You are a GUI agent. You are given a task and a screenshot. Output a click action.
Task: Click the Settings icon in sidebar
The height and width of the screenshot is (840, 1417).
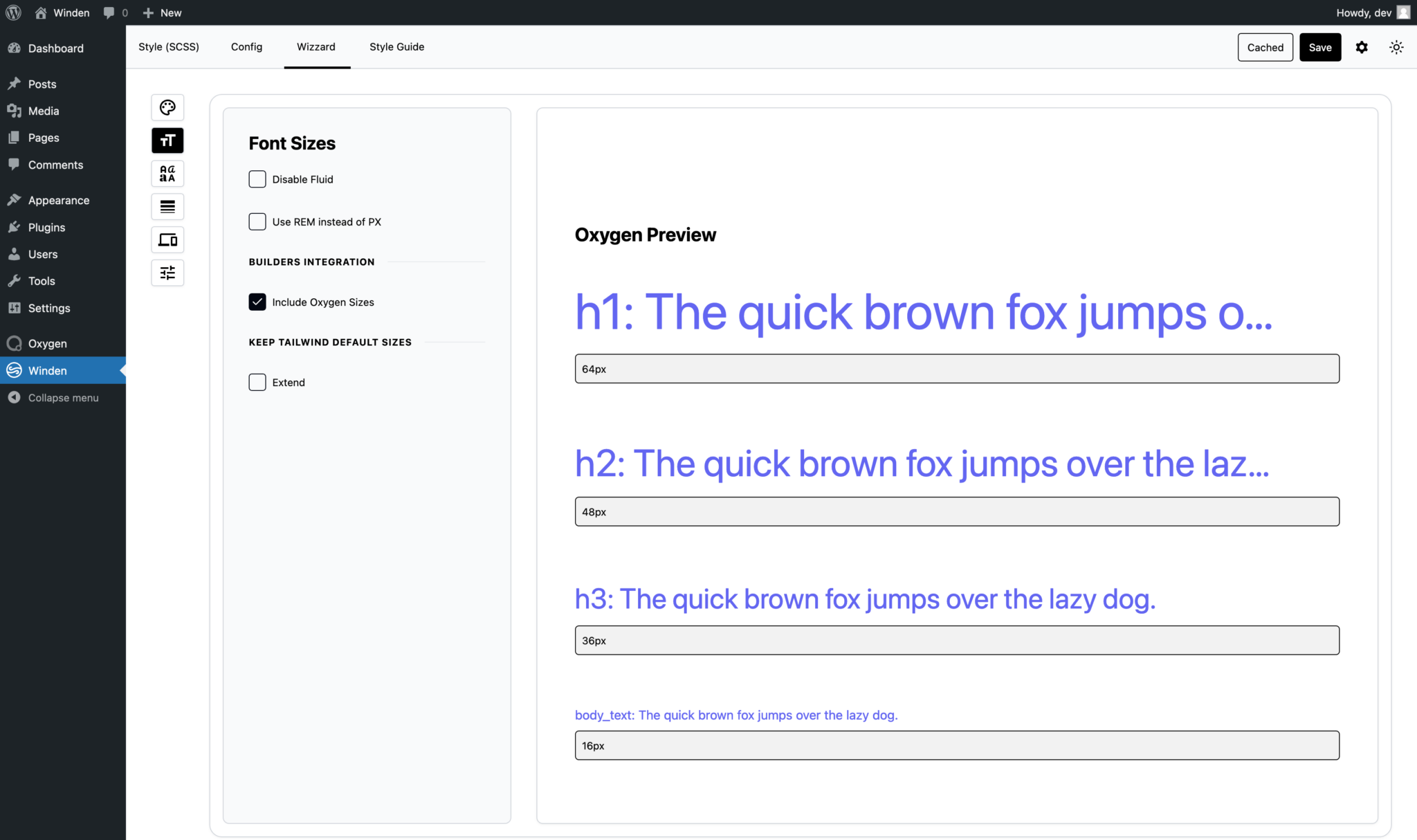tap(14, 308)
